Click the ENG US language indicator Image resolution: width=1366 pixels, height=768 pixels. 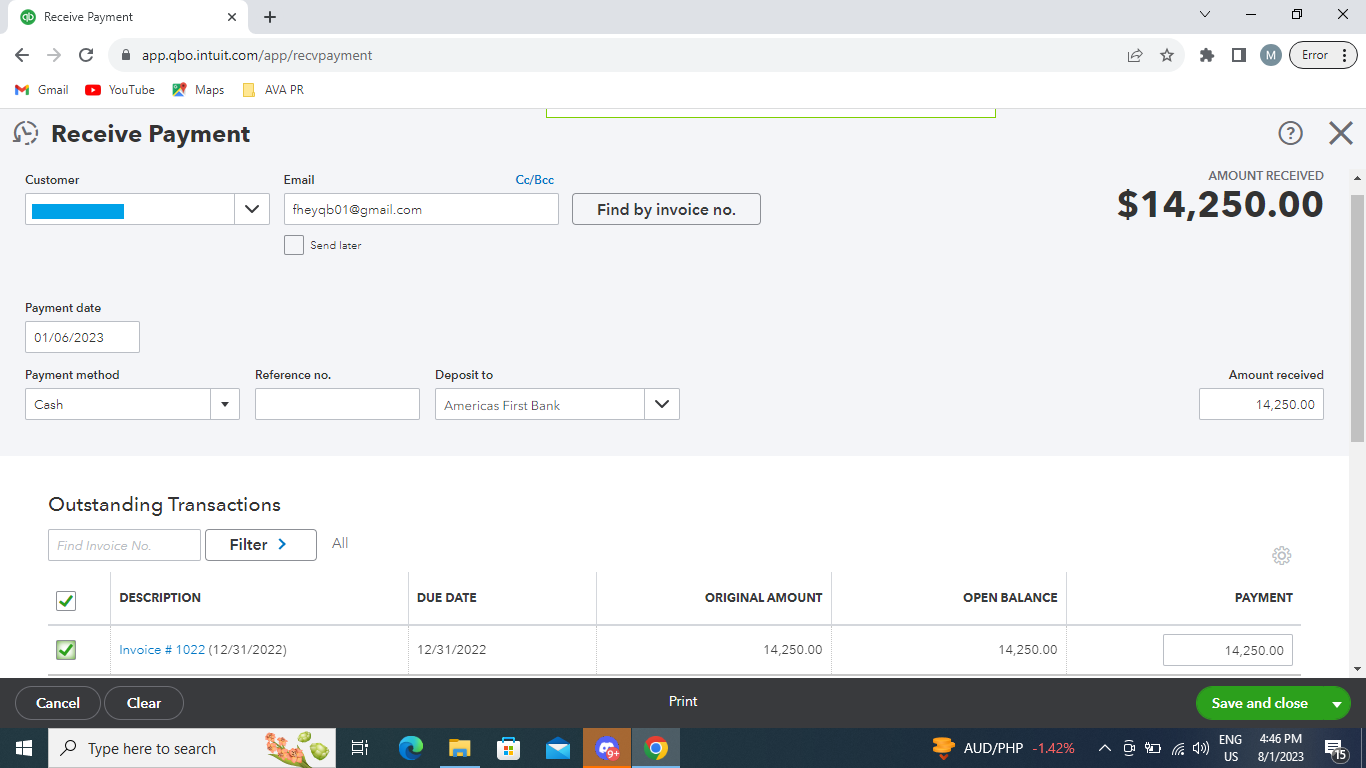pos(1231,748)
